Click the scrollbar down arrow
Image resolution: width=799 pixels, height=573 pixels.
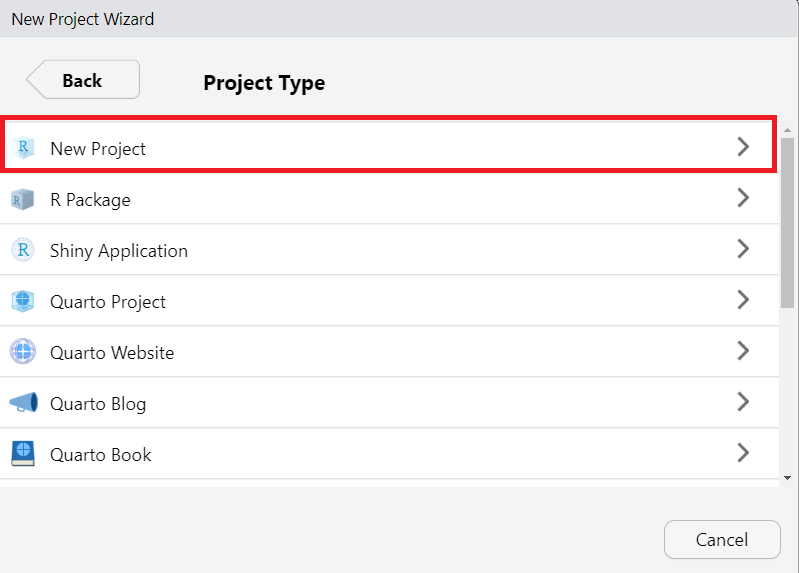(x=788, y=478)
